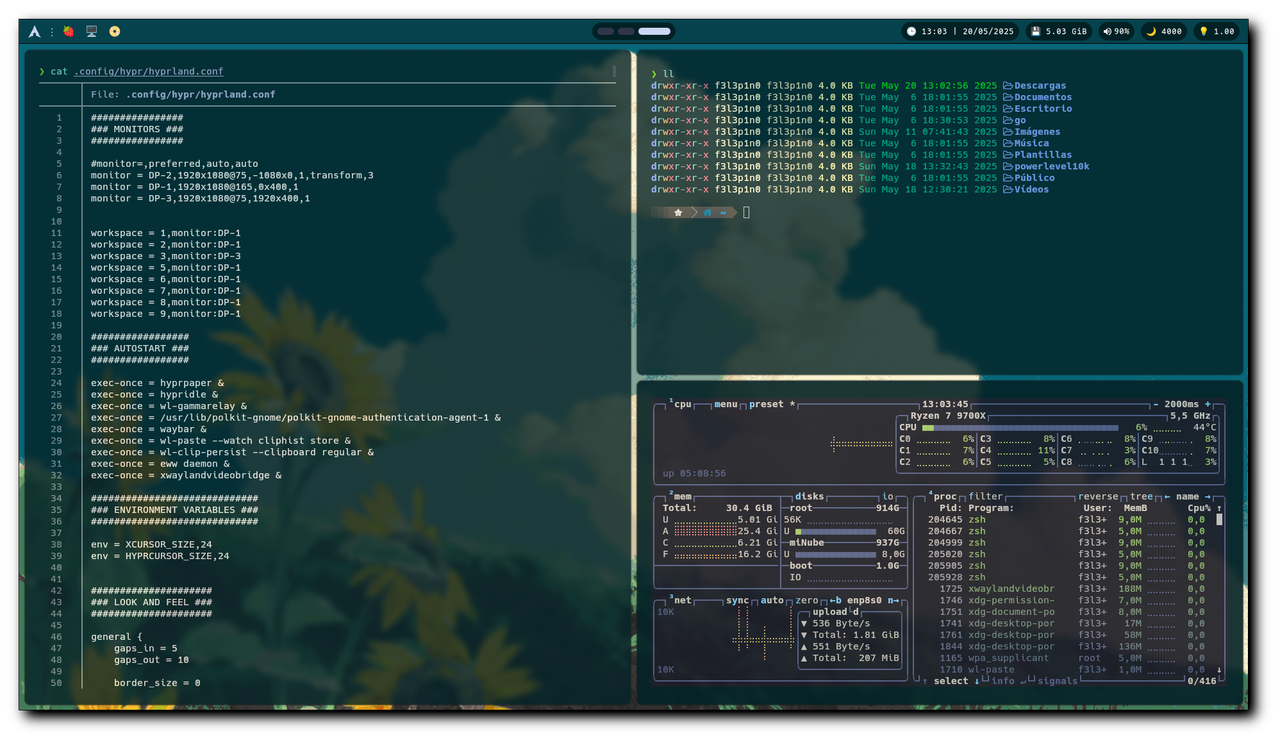Click the strawberry icon in the top bar
The image size is (1280, 742).
coord(68,31)
